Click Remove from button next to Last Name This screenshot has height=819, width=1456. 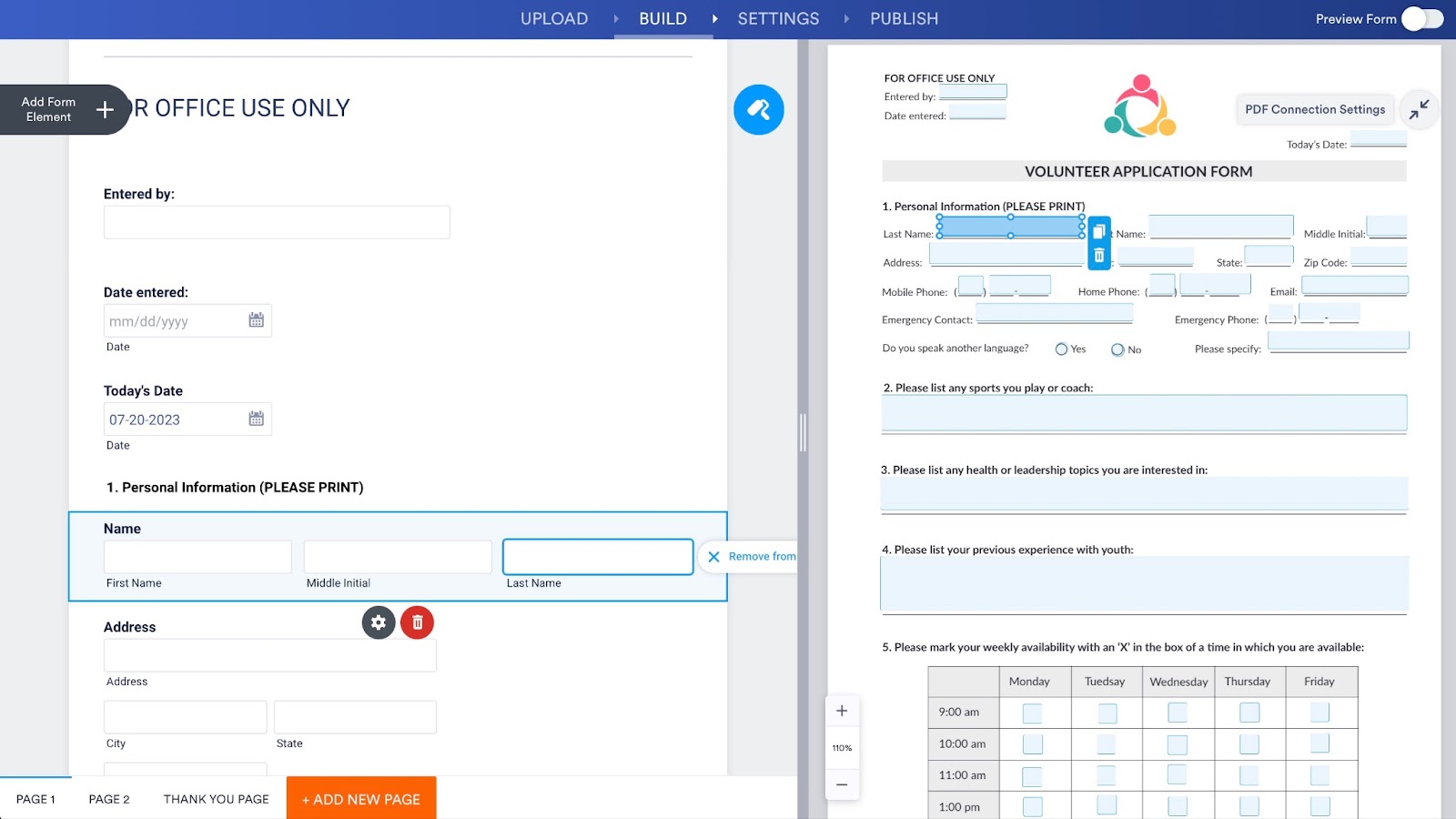pos(748,557)
